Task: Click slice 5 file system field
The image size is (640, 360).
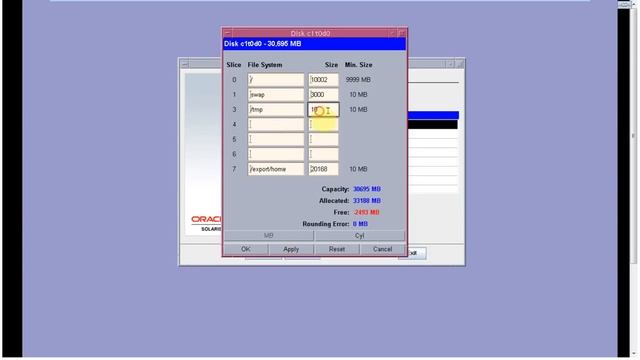Action: [276, 139]
